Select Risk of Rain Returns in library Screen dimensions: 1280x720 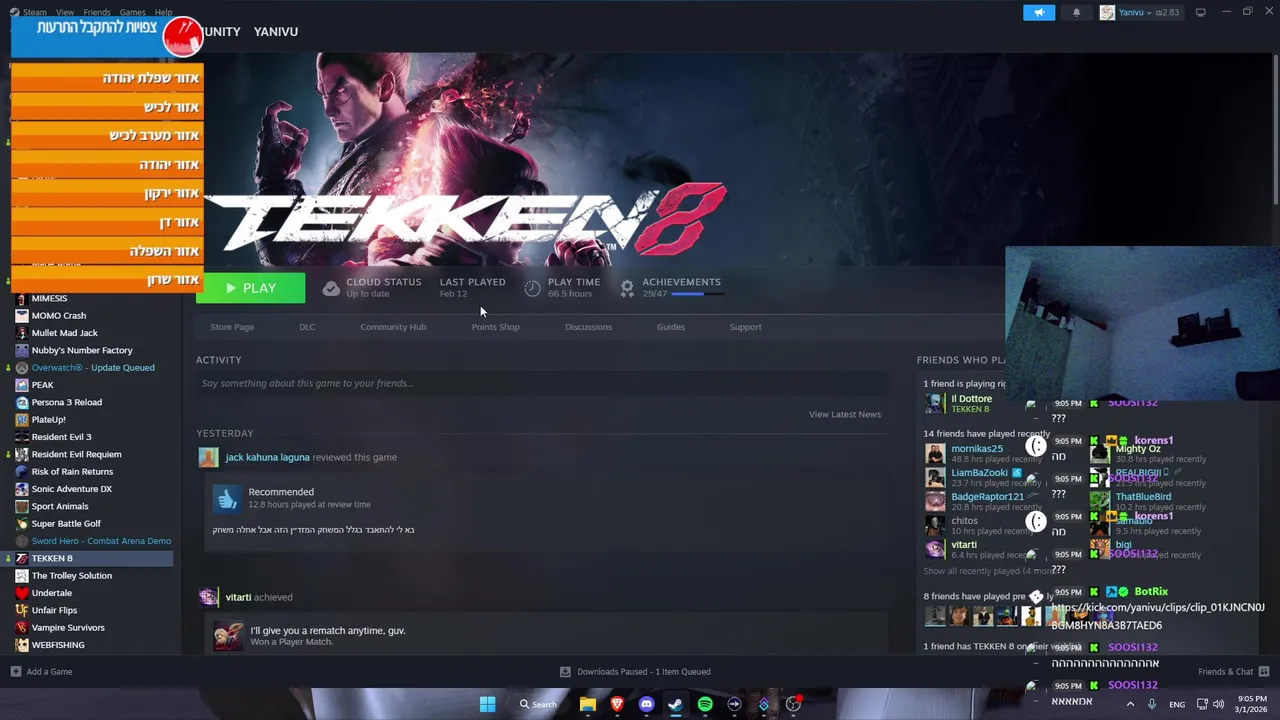pos(72,472)
